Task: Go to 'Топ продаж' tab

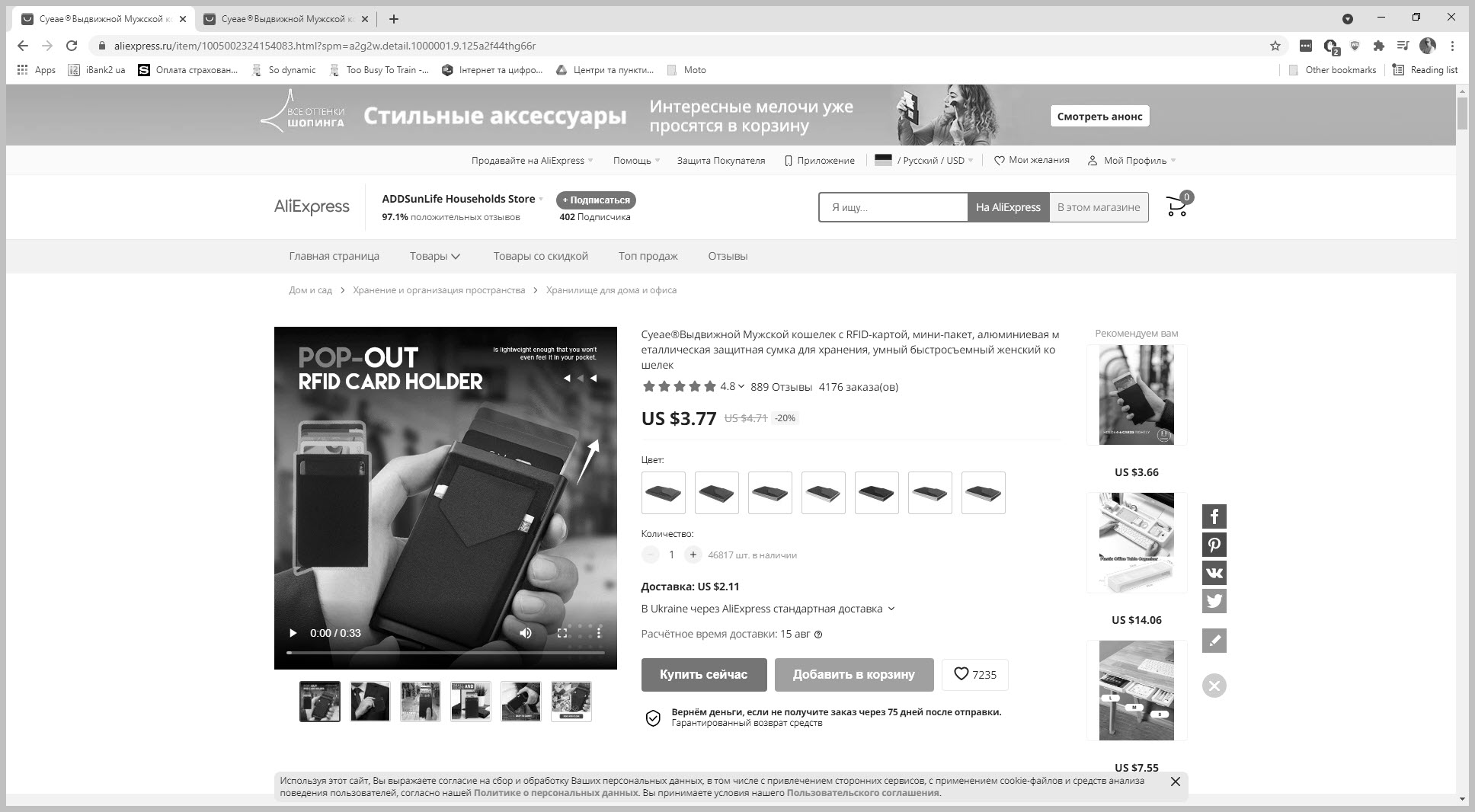Action: point(648,256)
